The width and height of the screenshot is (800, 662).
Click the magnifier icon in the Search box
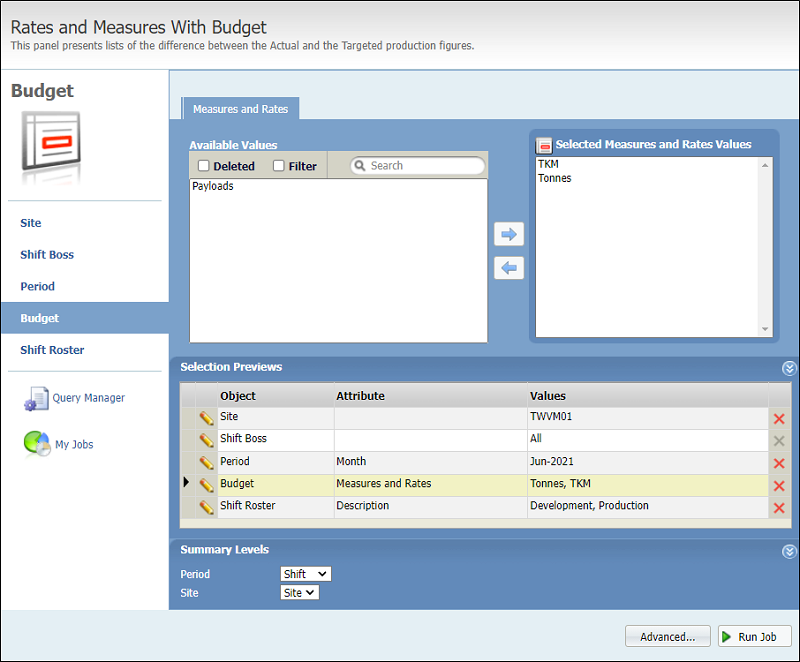360,166
